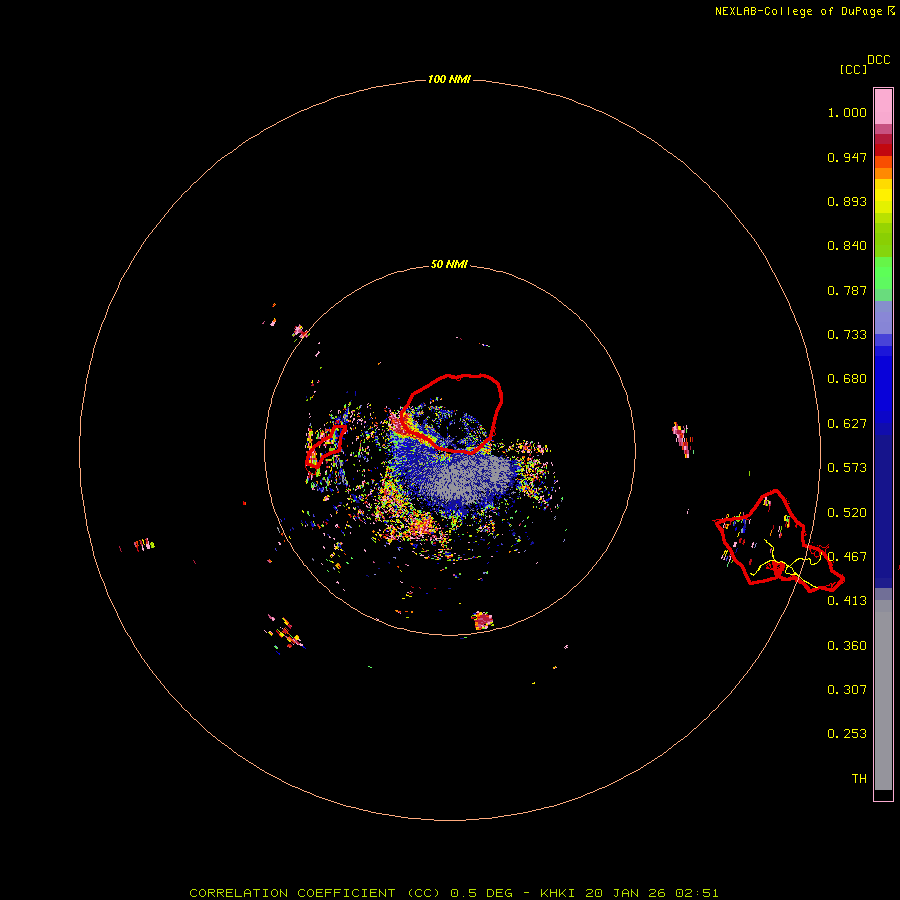This screenshot has height=900, width=900.
Task: Select the 0.467 scale value
Action: pyautogui.click(x=847, y=557)
